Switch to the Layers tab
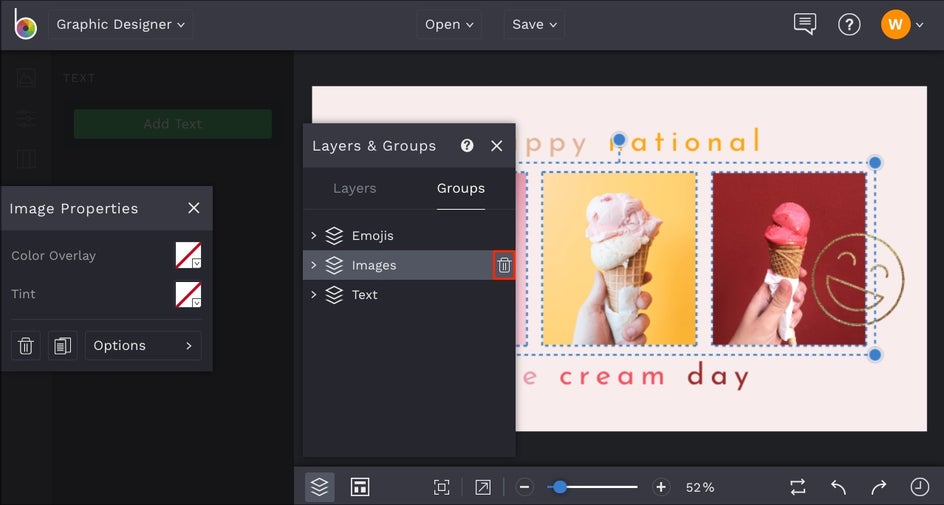 point(355,188)
